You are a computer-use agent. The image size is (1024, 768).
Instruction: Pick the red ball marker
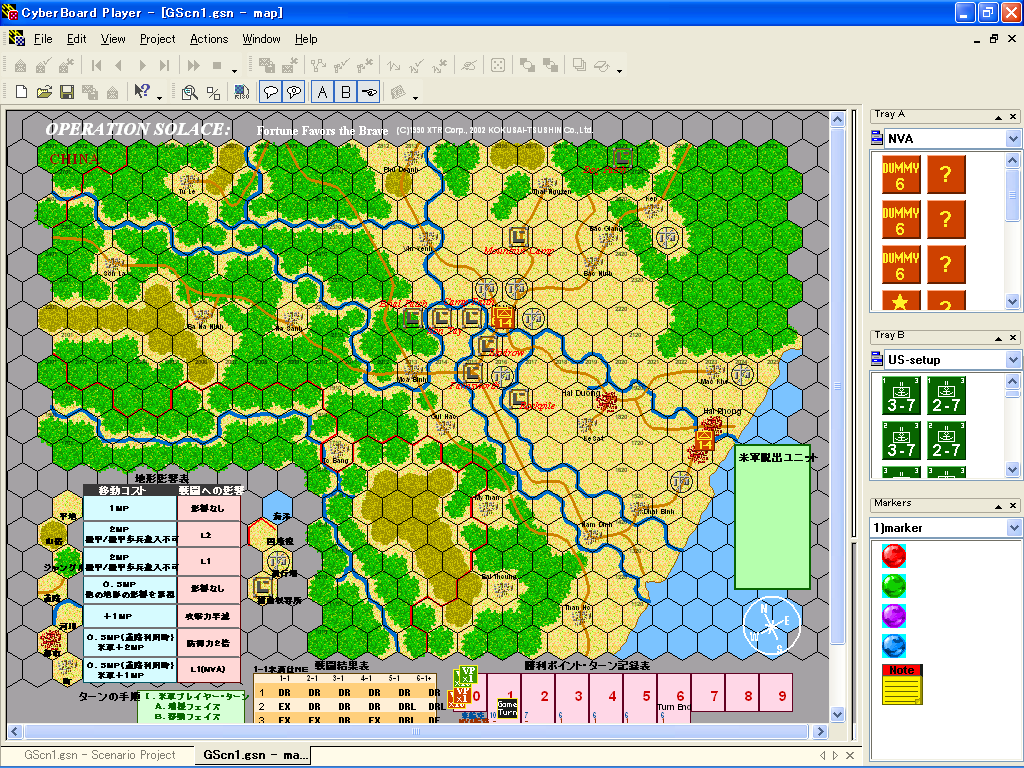[894, 555]
